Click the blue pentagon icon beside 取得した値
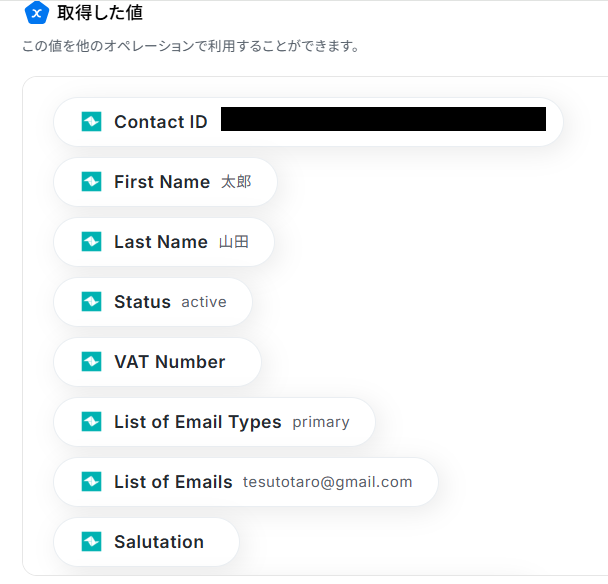608x584 pixels. tap(37, 14)
